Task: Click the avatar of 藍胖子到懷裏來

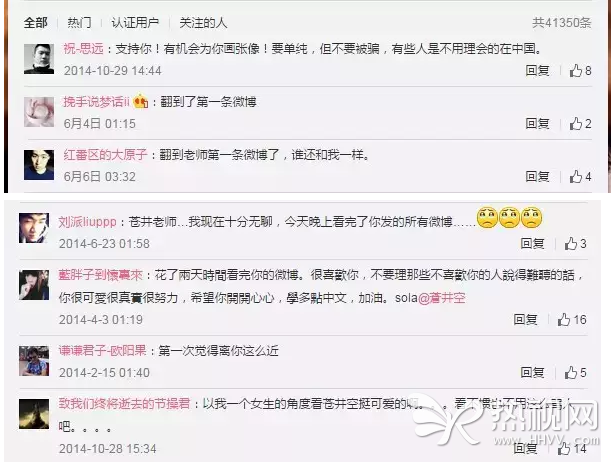Action: pos(34,285)
